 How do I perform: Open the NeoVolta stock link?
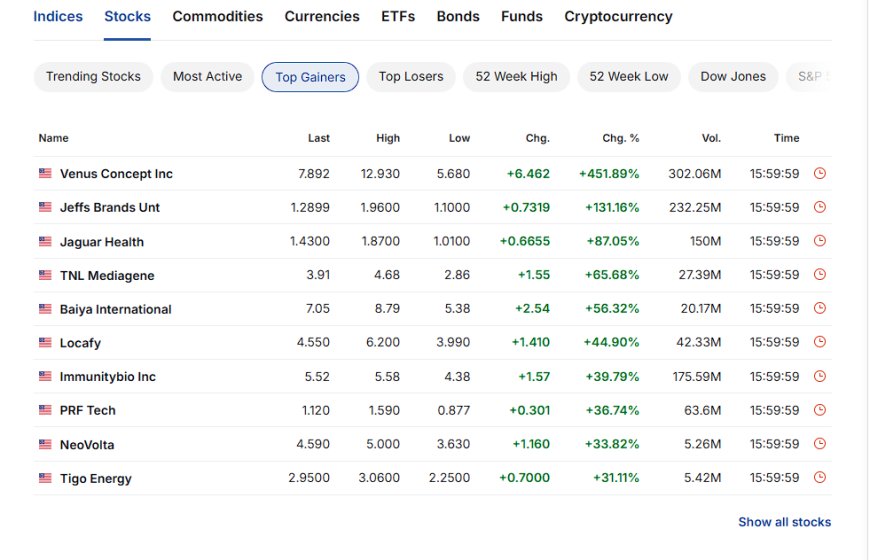87,445
